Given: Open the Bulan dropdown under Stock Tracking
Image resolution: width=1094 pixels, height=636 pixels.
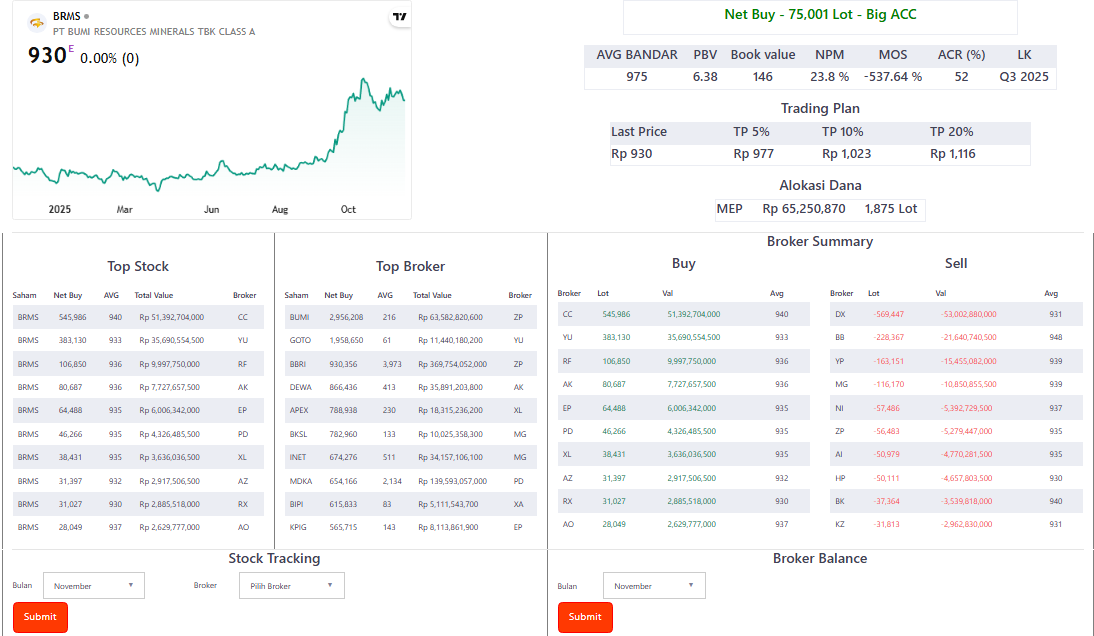Looking at the screenshot, I should coord(94,586).
